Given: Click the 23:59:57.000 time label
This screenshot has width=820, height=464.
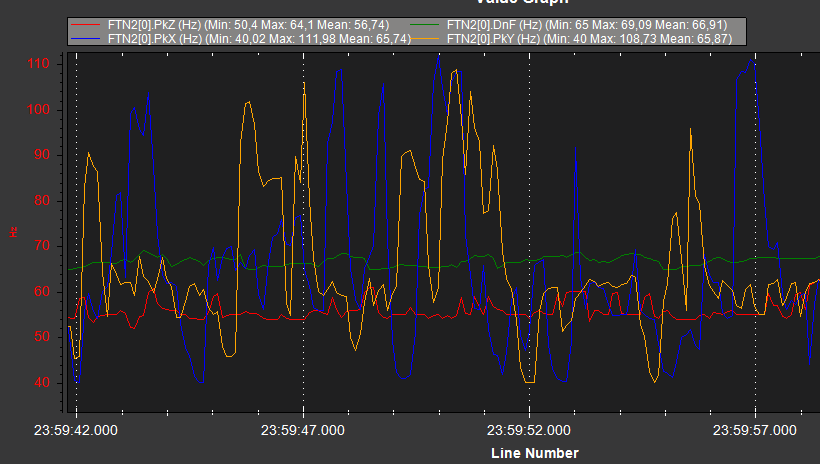Looking at the screenshot, I should point(755,430).
